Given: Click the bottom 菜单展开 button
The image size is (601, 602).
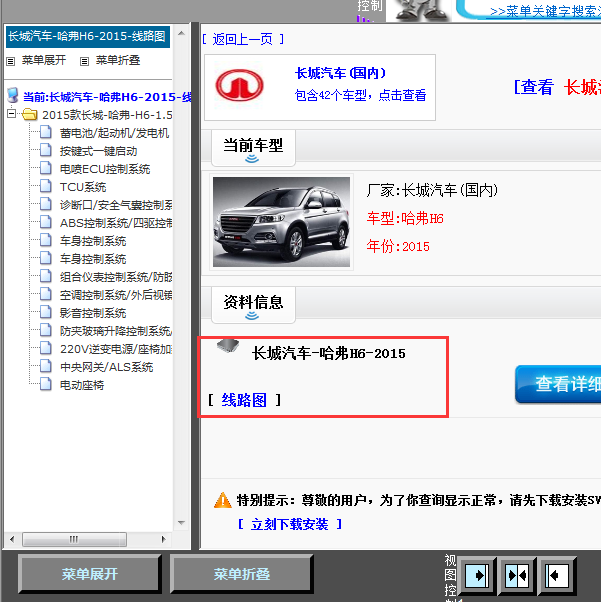Looking at the screenshot, I should (x=89, y=574).
